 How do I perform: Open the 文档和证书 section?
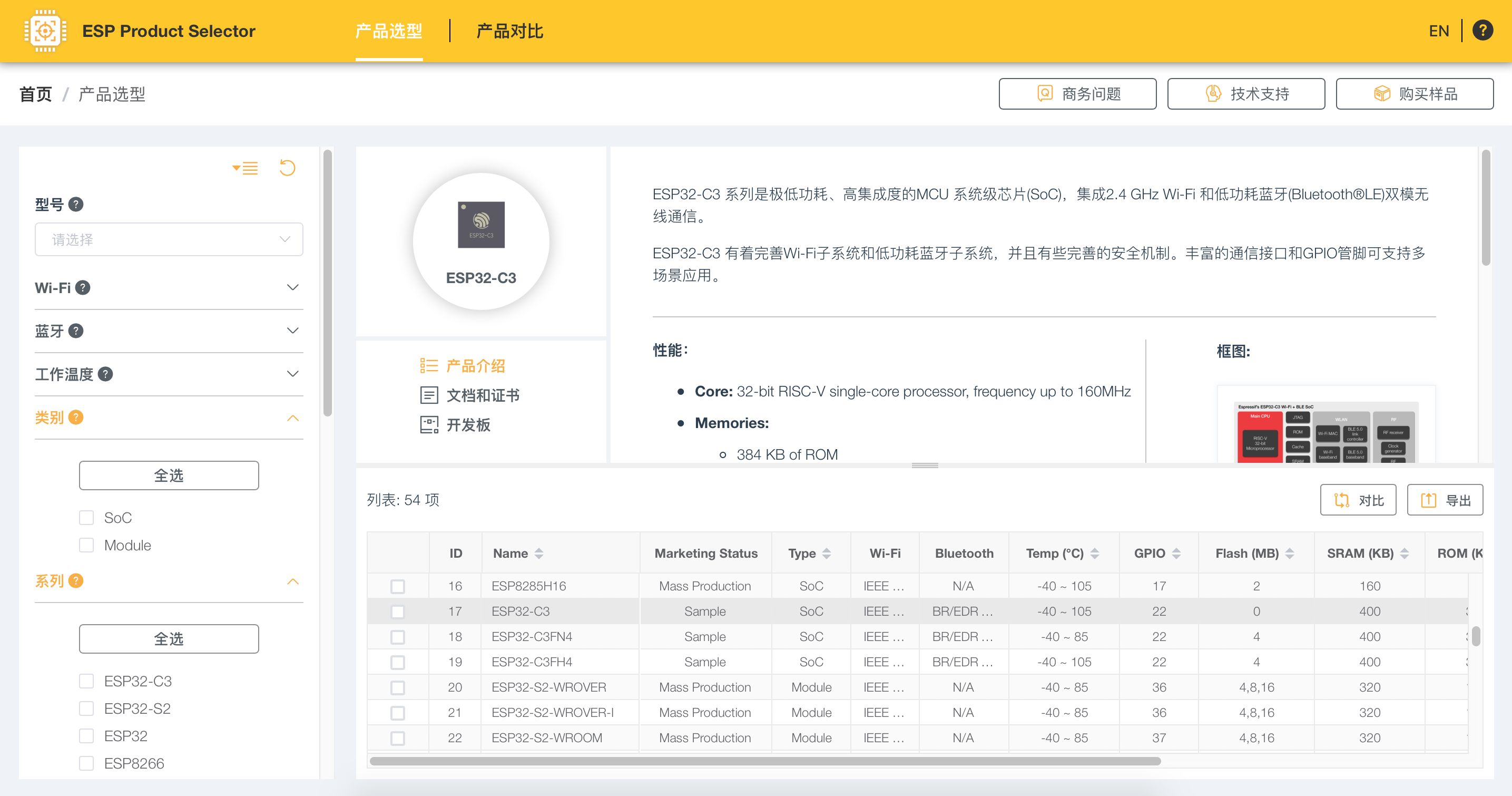[483, 395]
